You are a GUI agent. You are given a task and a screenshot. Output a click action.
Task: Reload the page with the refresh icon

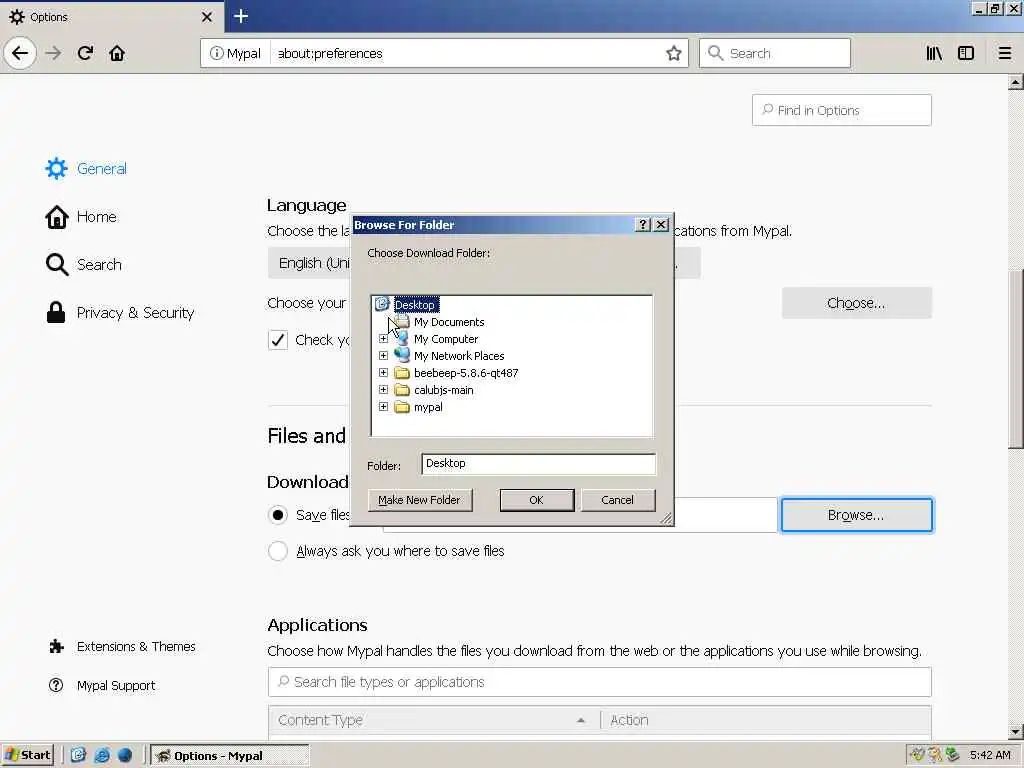85,53
